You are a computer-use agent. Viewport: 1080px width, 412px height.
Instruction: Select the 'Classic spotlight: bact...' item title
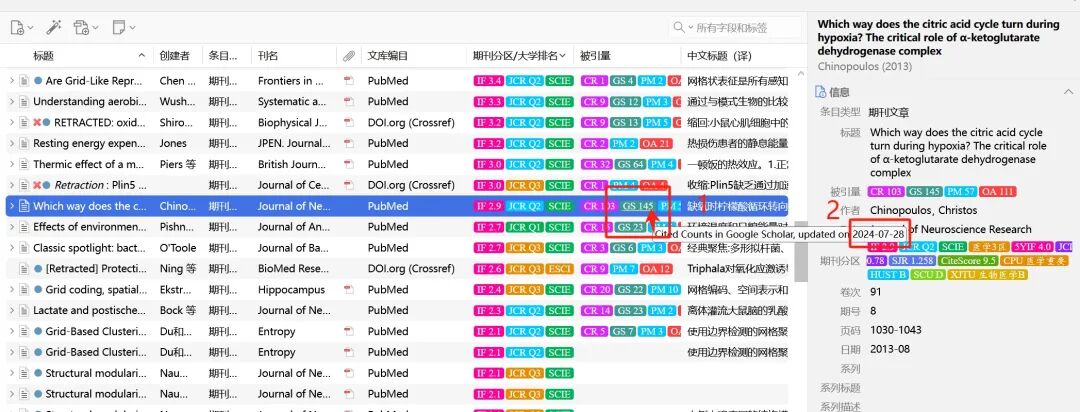(90, 247)
